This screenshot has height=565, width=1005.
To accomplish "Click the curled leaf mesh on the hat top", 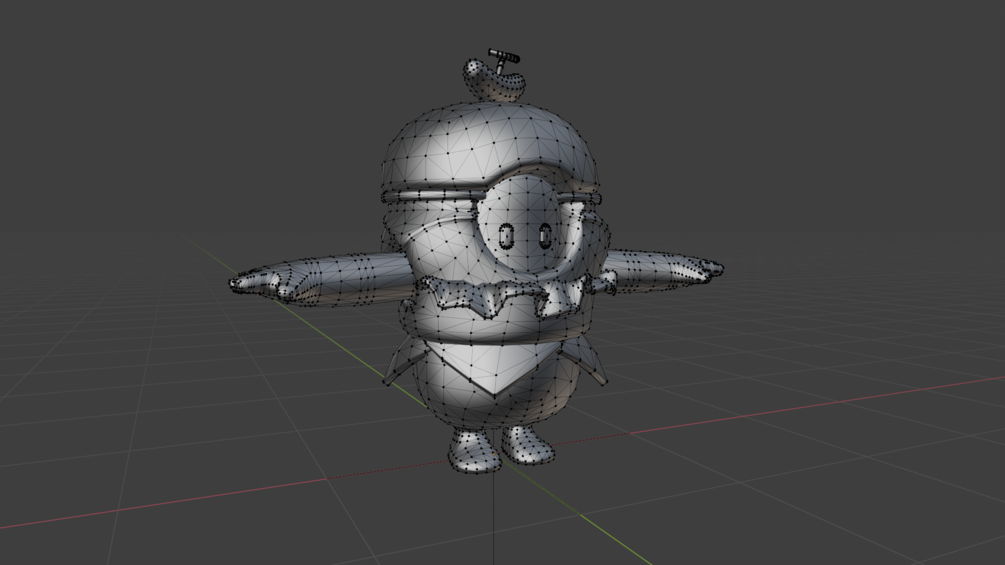I will coord(494,82).
